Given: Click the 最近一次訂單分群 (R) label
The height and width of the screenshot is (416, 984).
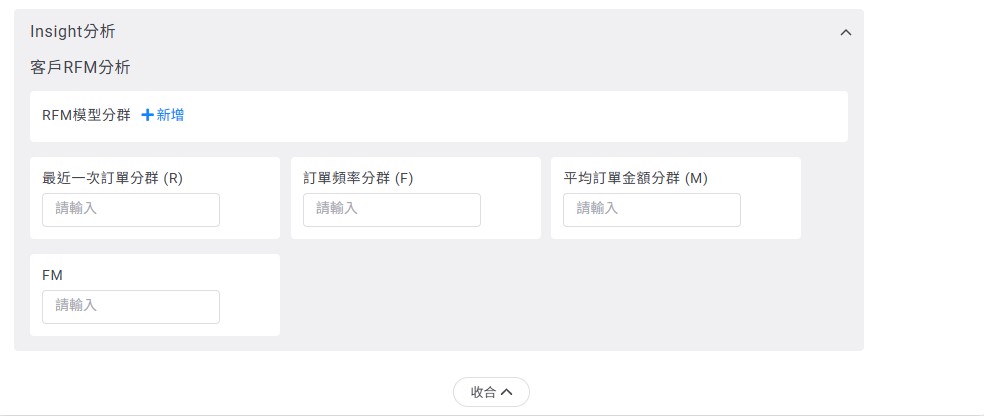Looking at the screenshot, I should click(112, 178).
